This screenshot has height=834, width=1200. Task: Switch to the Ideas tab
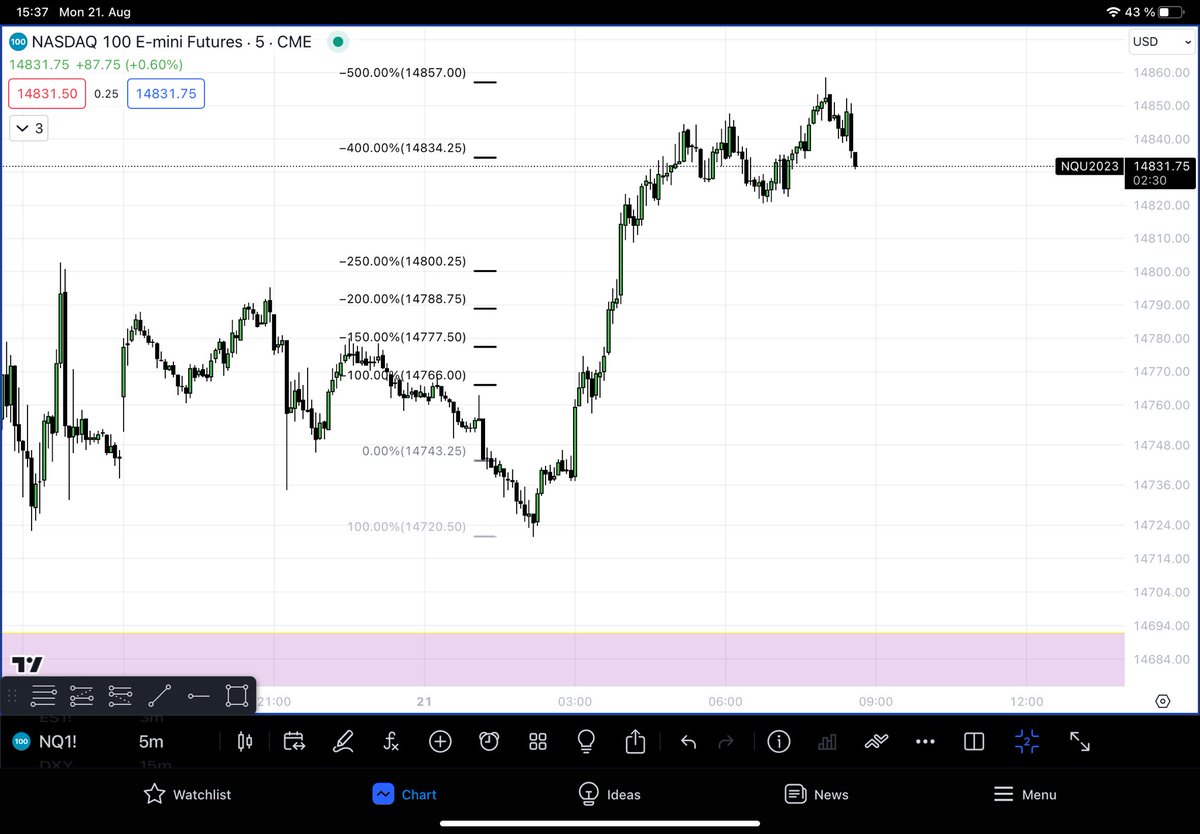(x=610, y=794)
